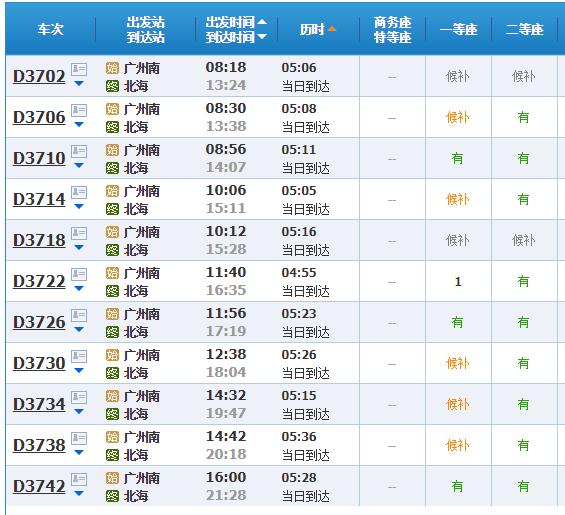The width and height of the screenshot is (565, 515).
Task: Click the single remaining first class seat on D3722
Action: 458,281
